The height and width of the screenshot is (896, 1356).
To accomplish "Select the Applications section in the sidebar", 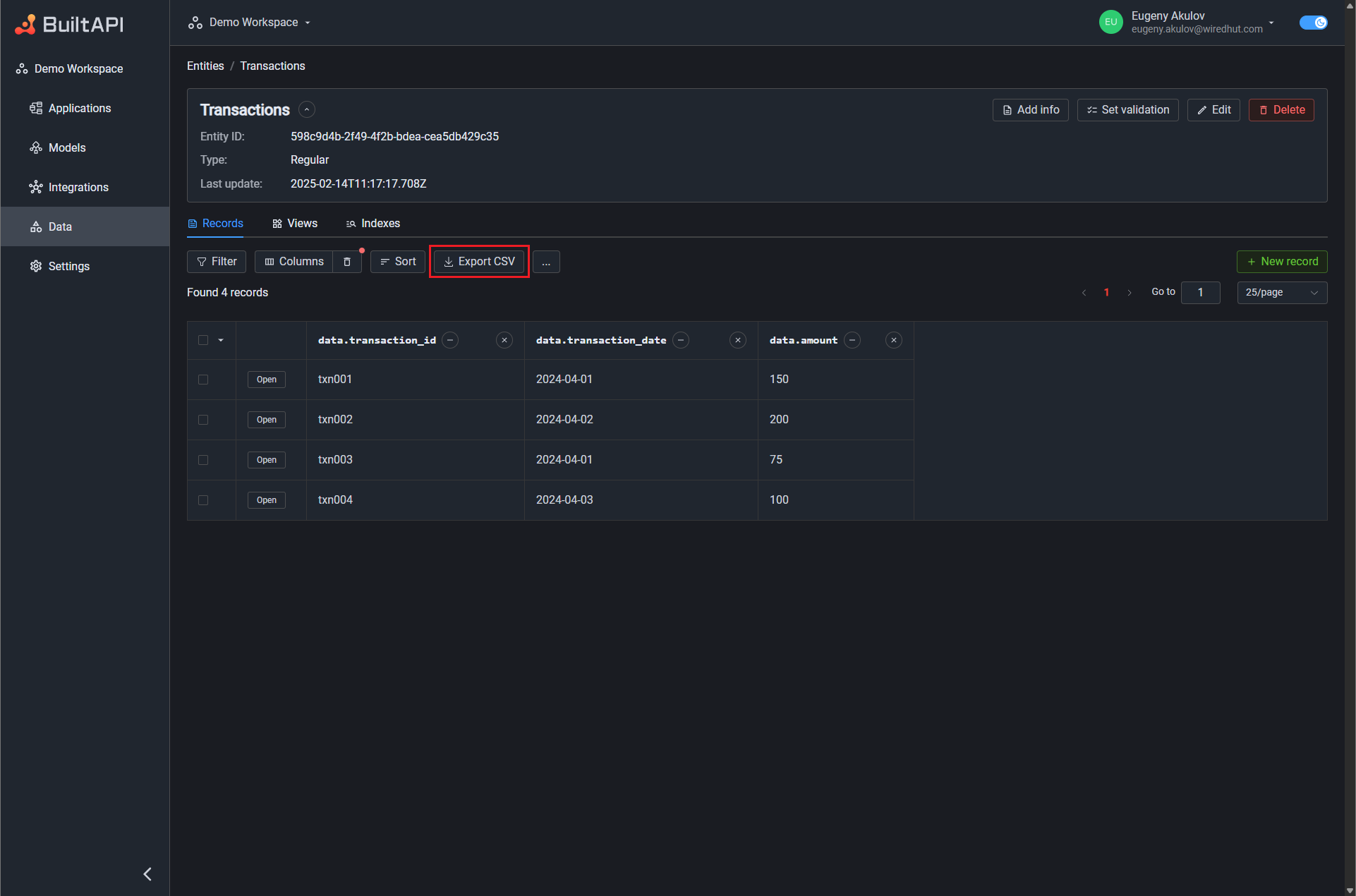I will [79, 108].
